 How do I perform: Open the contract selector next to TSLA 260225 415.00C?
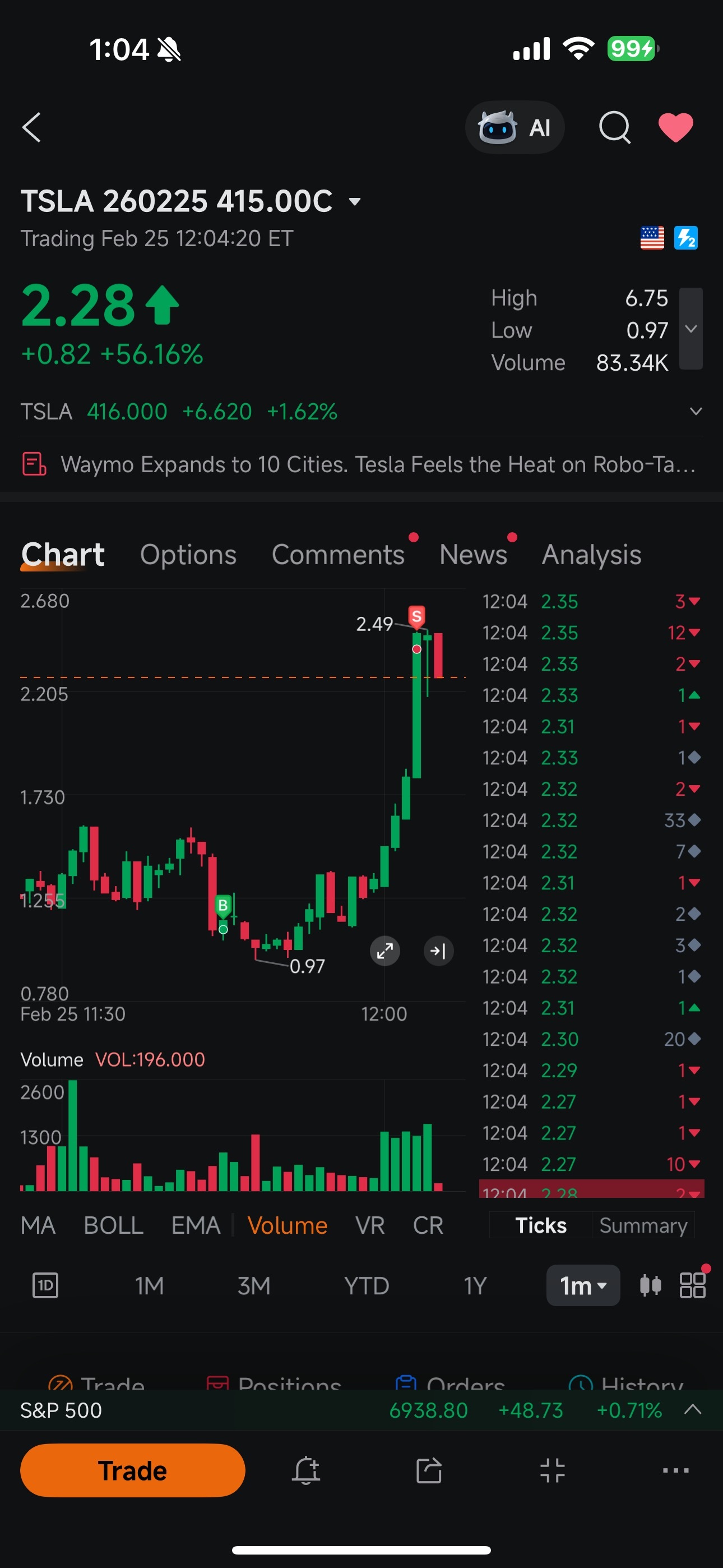[355, 201]
